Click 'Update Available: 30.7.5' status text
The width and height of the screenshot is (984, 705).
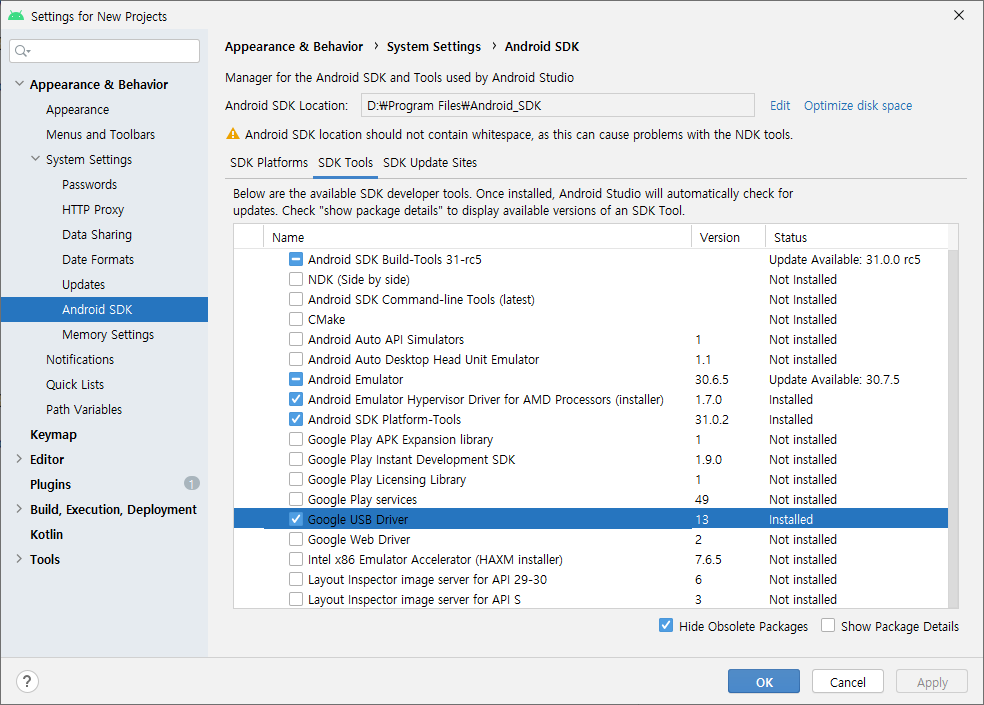coord(834,379)
